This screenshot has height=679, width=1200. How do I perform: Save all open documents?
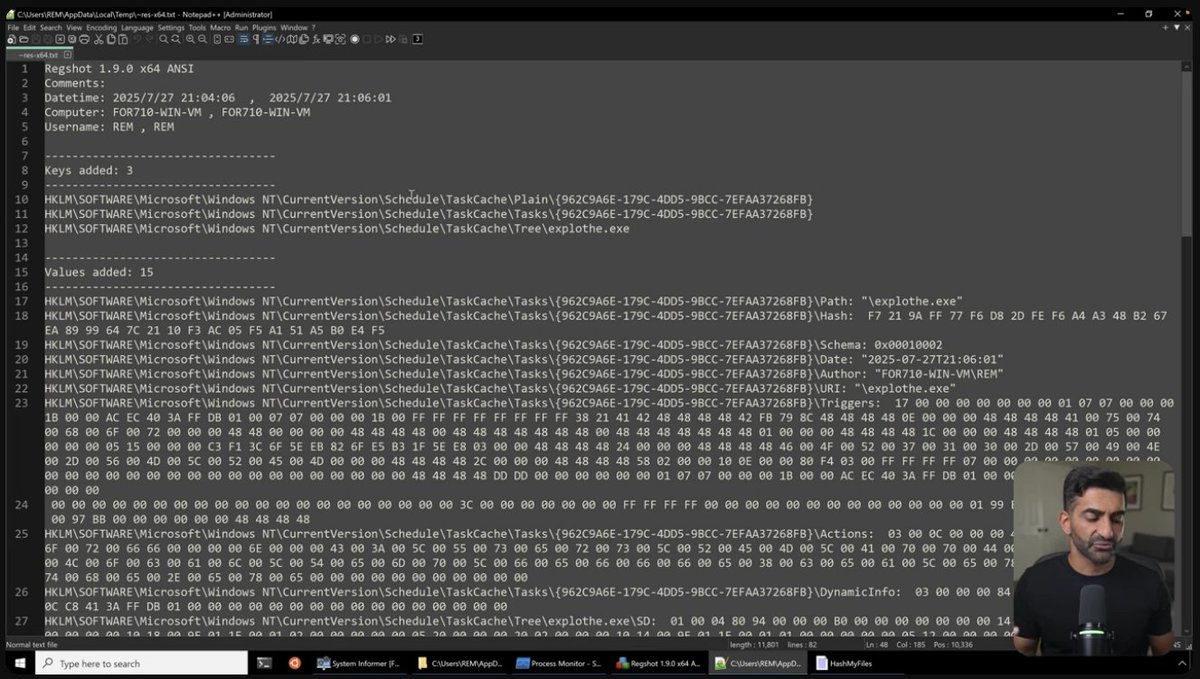click(46, 39)
